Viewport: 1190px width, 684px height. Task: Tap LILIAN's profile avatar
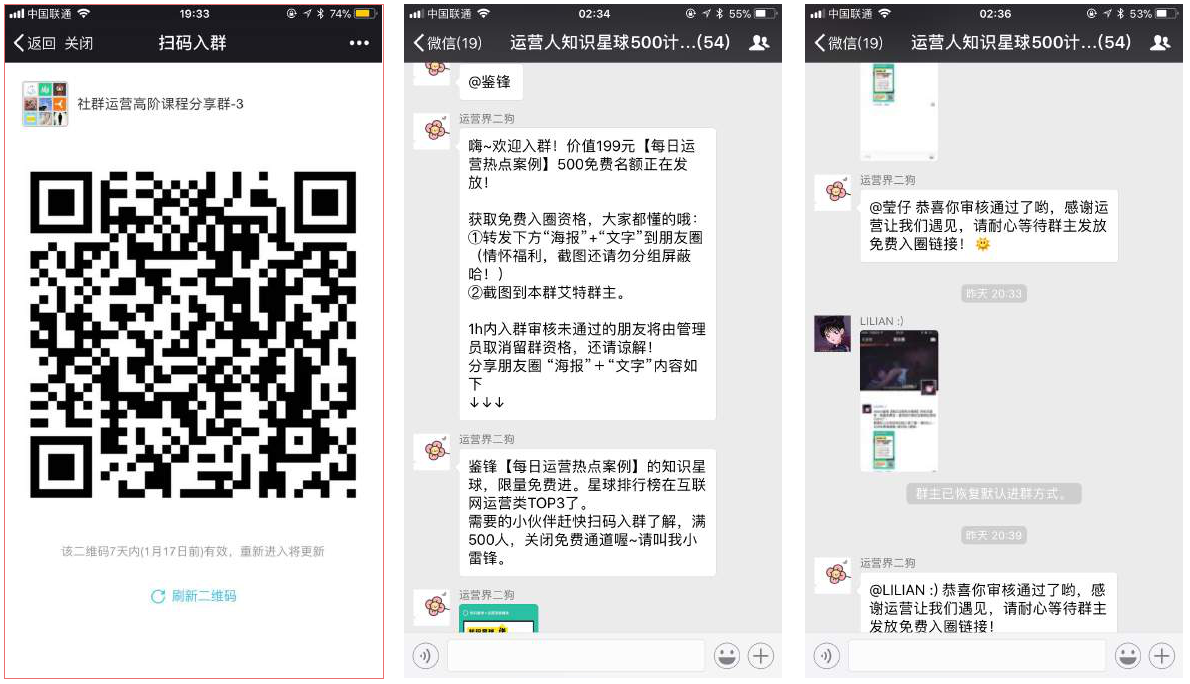click(832, 334)
